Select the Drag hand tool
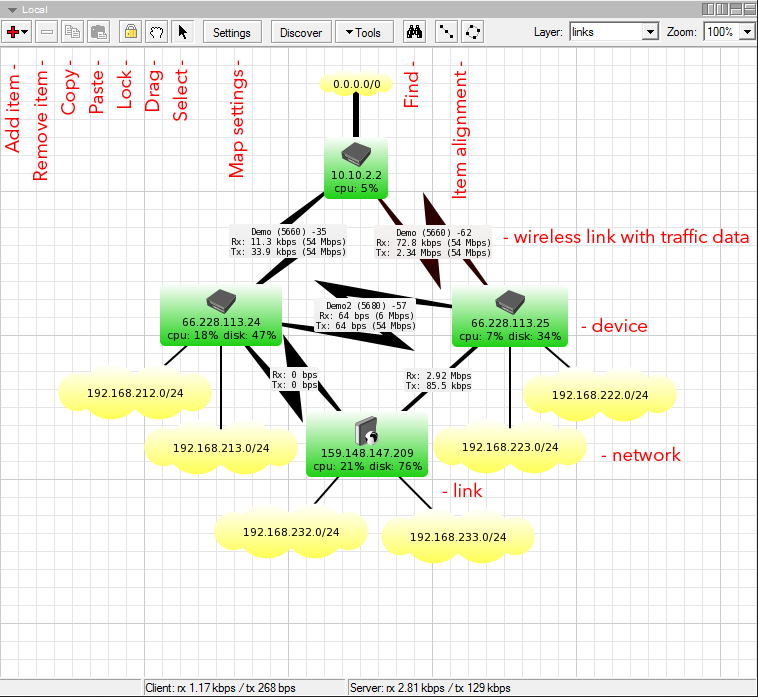 (x=157, y=32)
